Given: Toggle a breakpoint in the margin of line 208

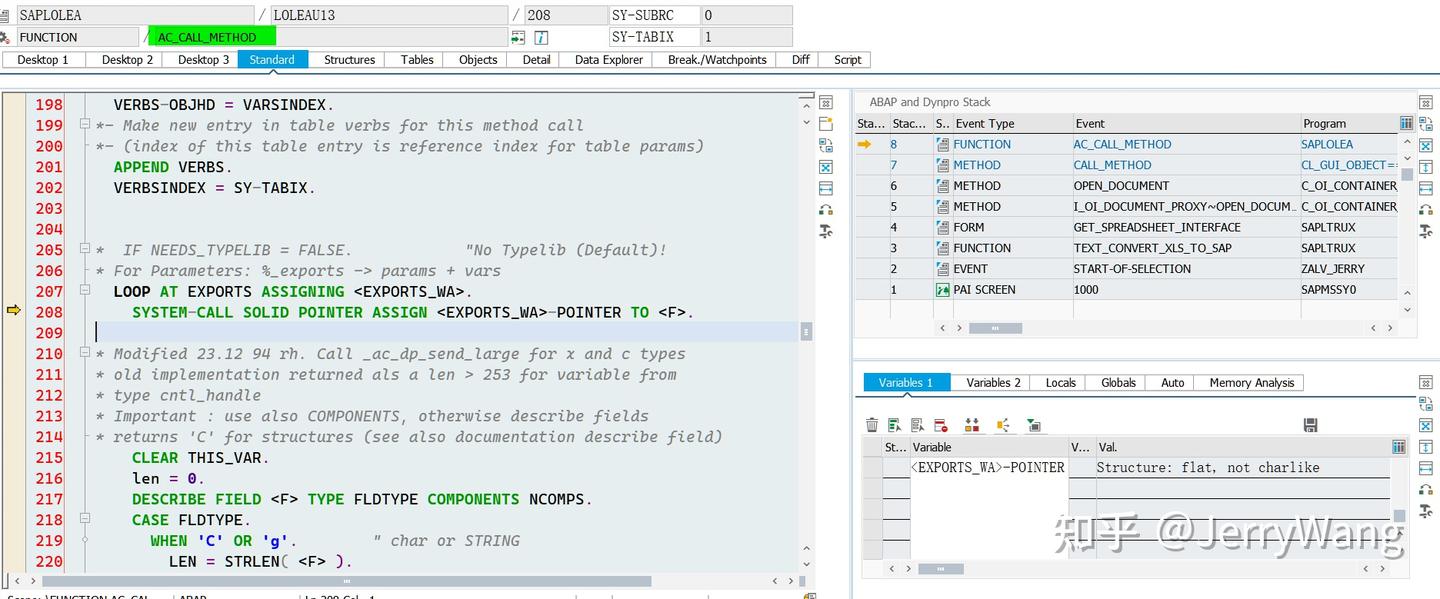Looking at the screenshot, I should tap(14, 312).
